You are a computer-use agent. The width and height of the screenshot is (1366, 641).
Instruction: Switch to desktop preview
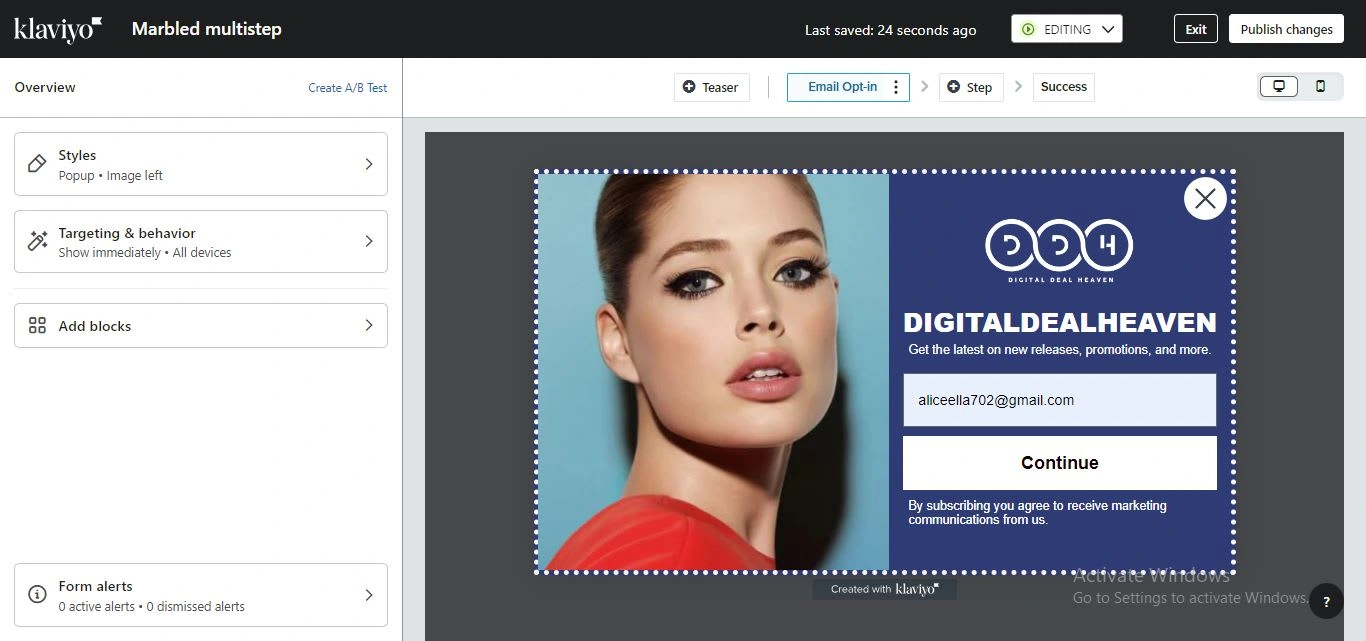pyautogui.click(x=1278, y=86)
